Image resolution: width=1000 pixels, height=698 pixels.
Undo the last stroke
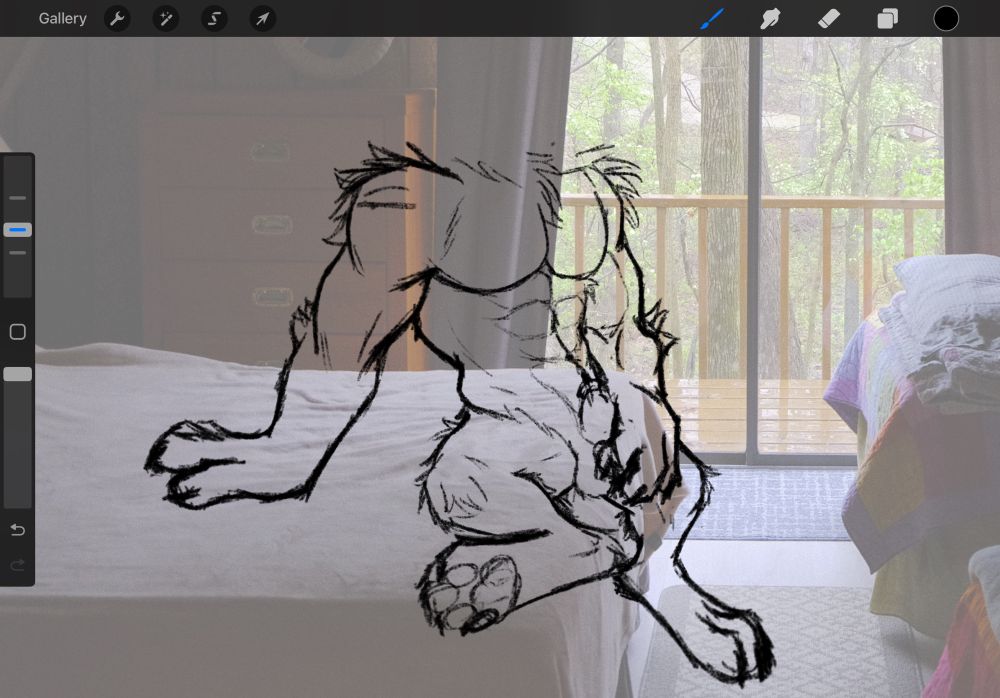click(x=18, y=530)
